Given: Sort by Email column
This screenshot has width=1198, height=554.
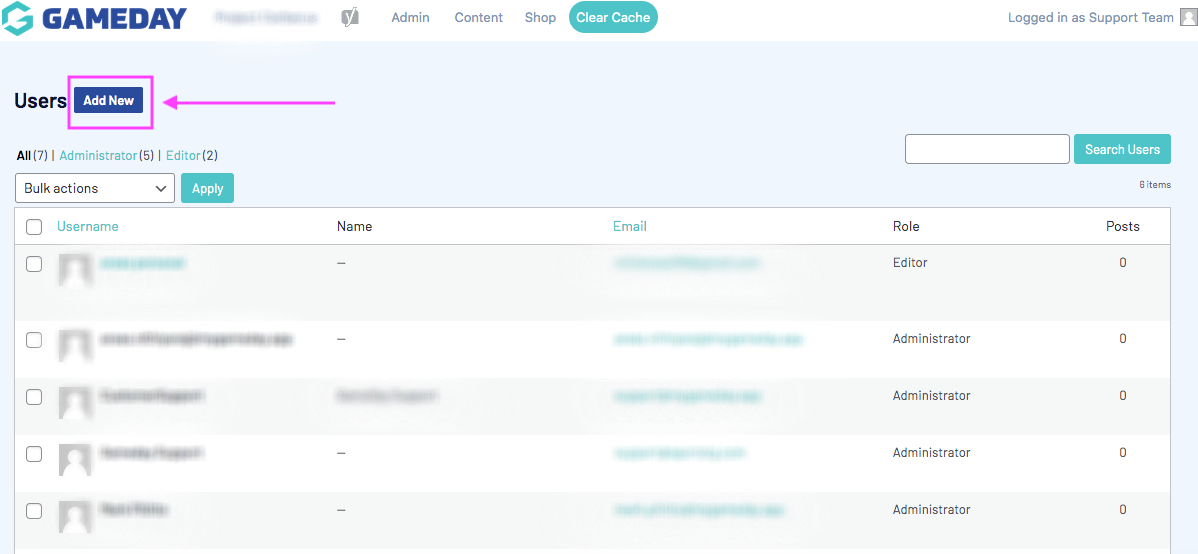Looking at the screenshot, I should click(630, 226).
